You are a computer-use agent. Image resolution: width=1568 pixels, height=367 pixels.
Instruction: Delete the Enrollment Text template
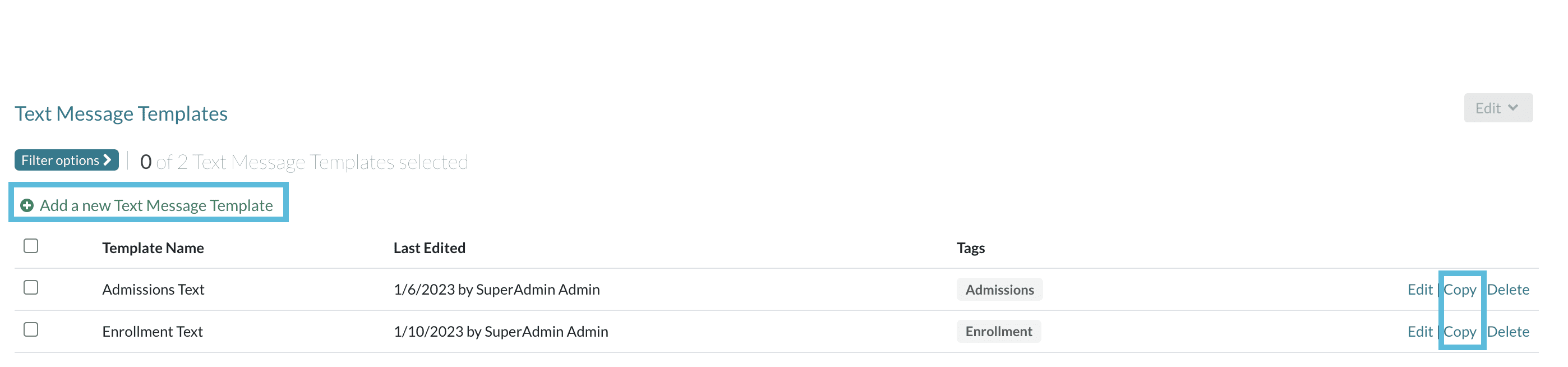pyautogui.click(x=1508, y=332)
